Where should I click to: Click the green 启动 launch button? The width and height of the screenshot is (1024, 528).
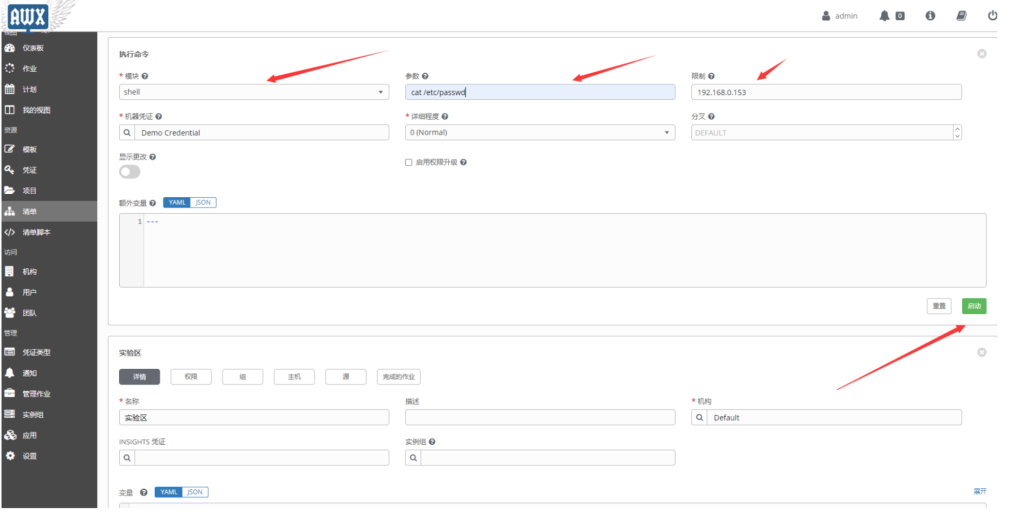click(x=973, y=306)
